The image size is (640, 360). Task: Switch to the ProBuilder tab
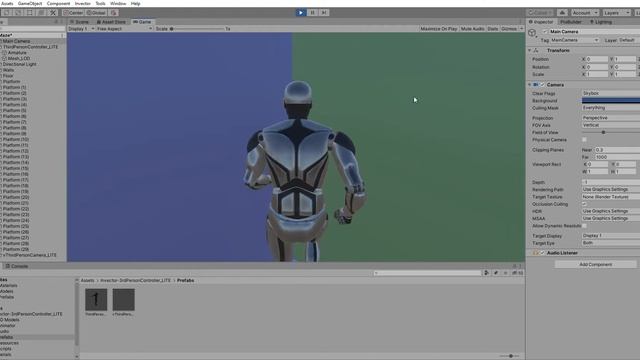point(571,22)
